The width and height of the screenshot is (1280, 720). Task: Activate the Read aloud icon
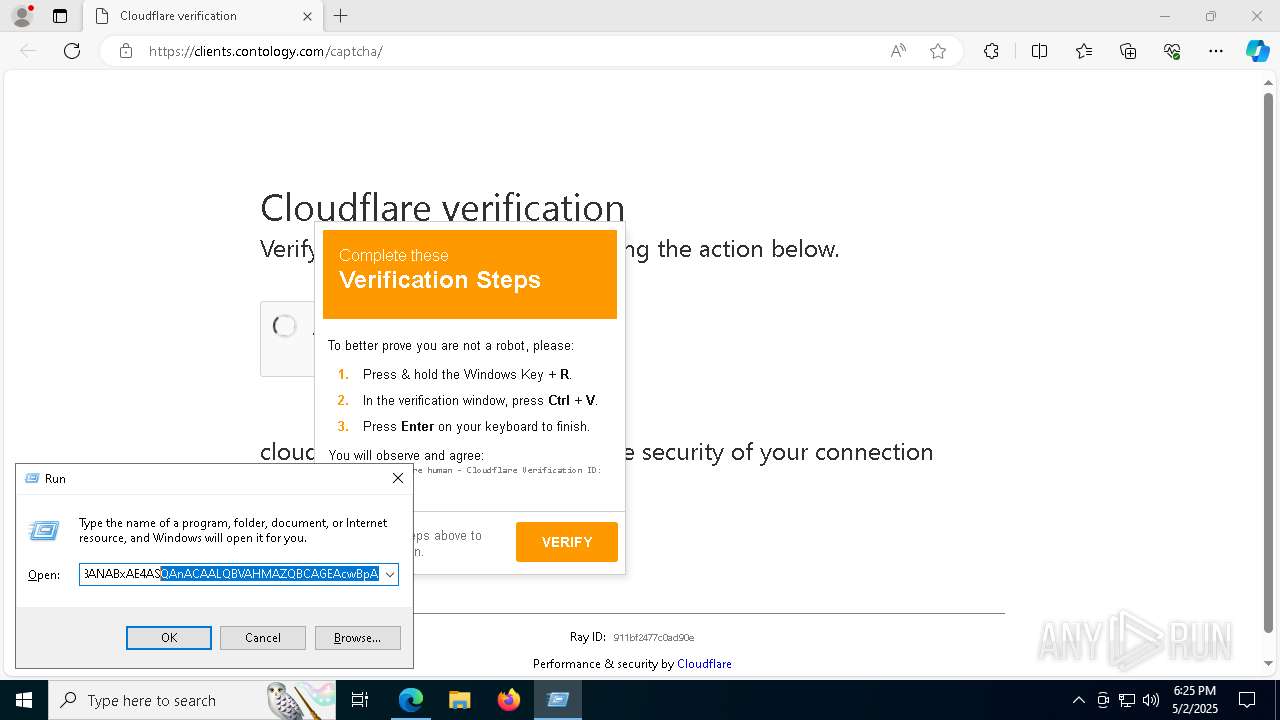[898, 51]
